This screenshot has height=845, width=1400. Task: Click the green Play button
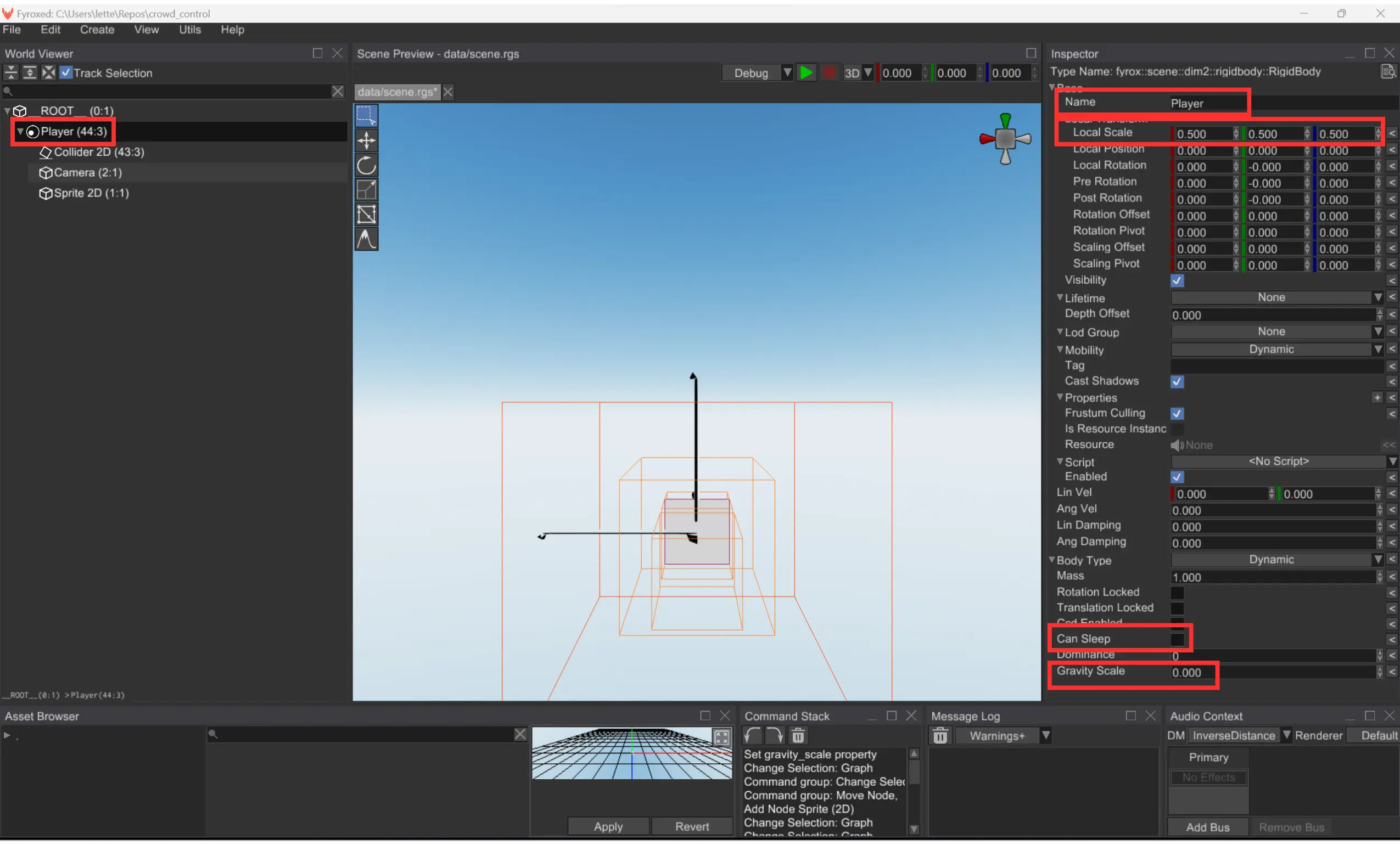[x=805, y=72]
